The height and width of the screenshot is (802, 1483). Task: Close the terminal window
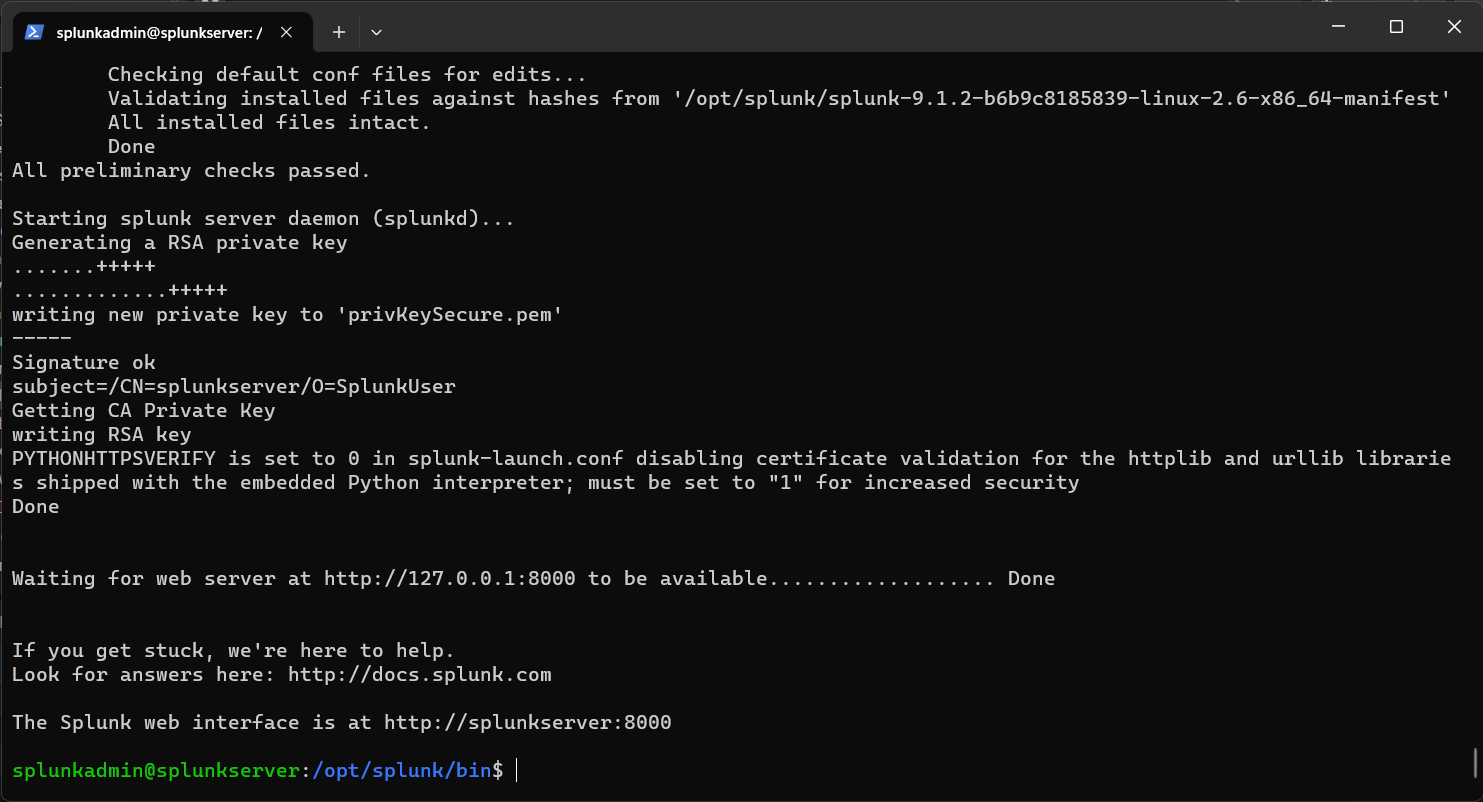tap(1455, 27)
